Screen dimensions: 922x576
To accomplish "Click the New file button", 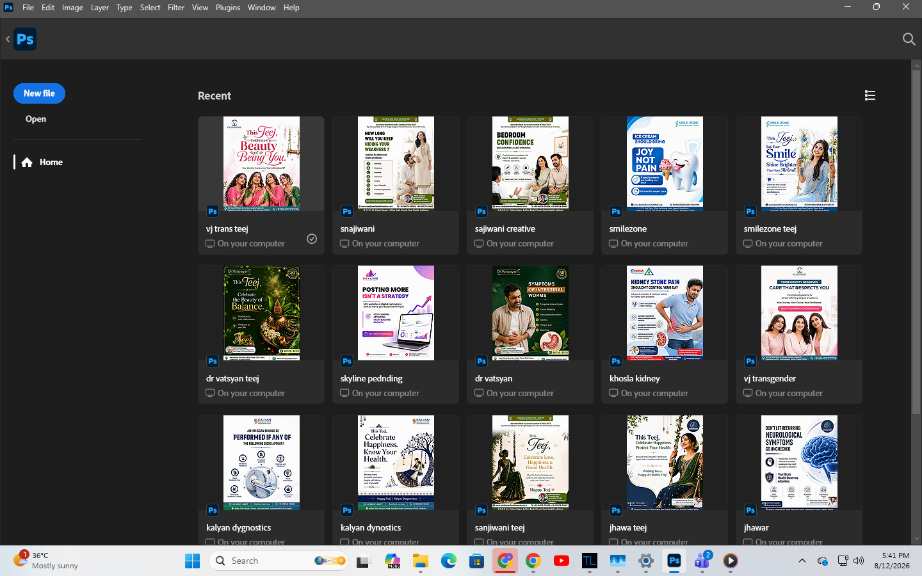I will pyautogui.click(x=39, y=93).
